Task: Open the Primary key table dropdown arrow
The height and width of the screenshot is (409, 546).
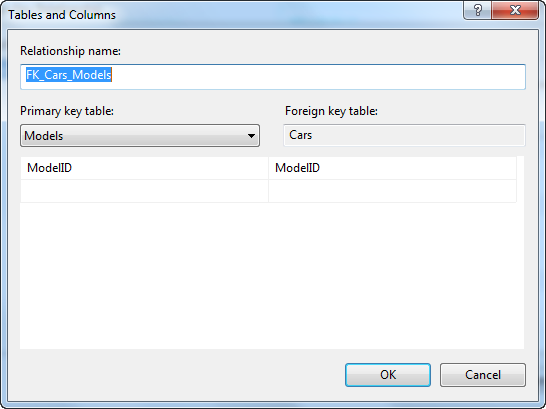Action: click(x=251, y=136)
